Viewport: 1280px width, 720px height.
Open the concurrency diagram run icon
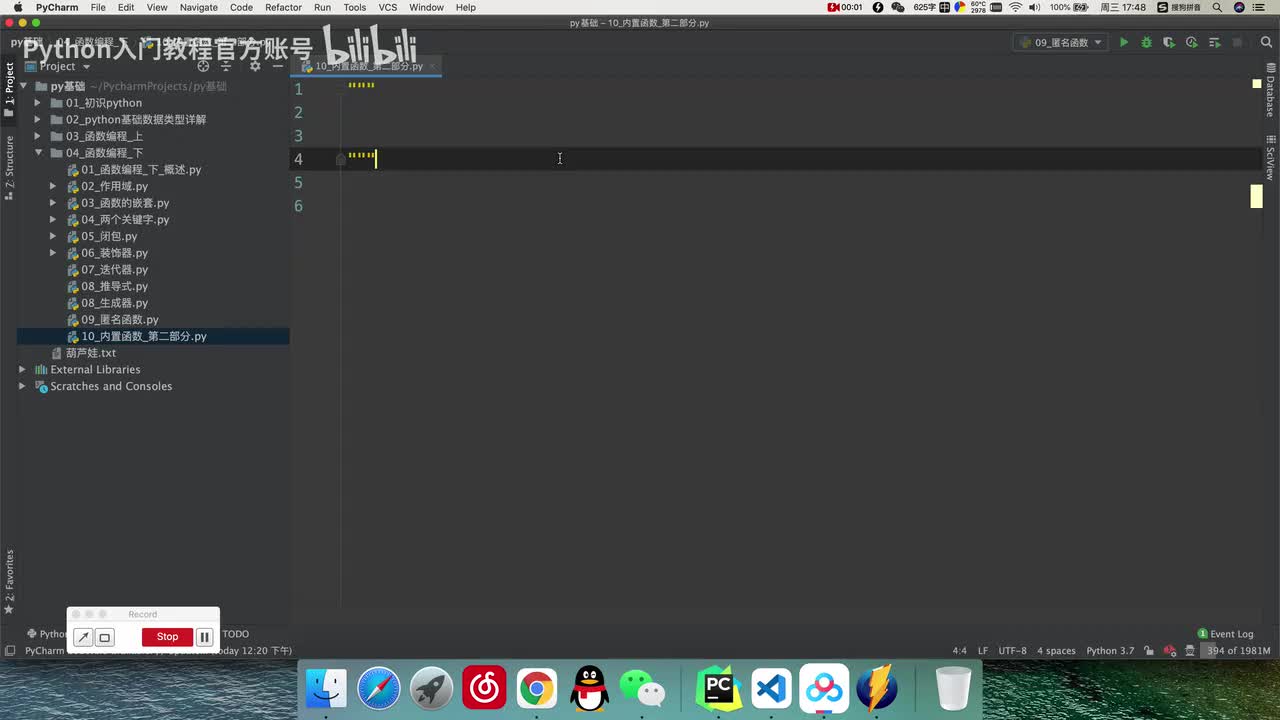tap(1214, 43)
